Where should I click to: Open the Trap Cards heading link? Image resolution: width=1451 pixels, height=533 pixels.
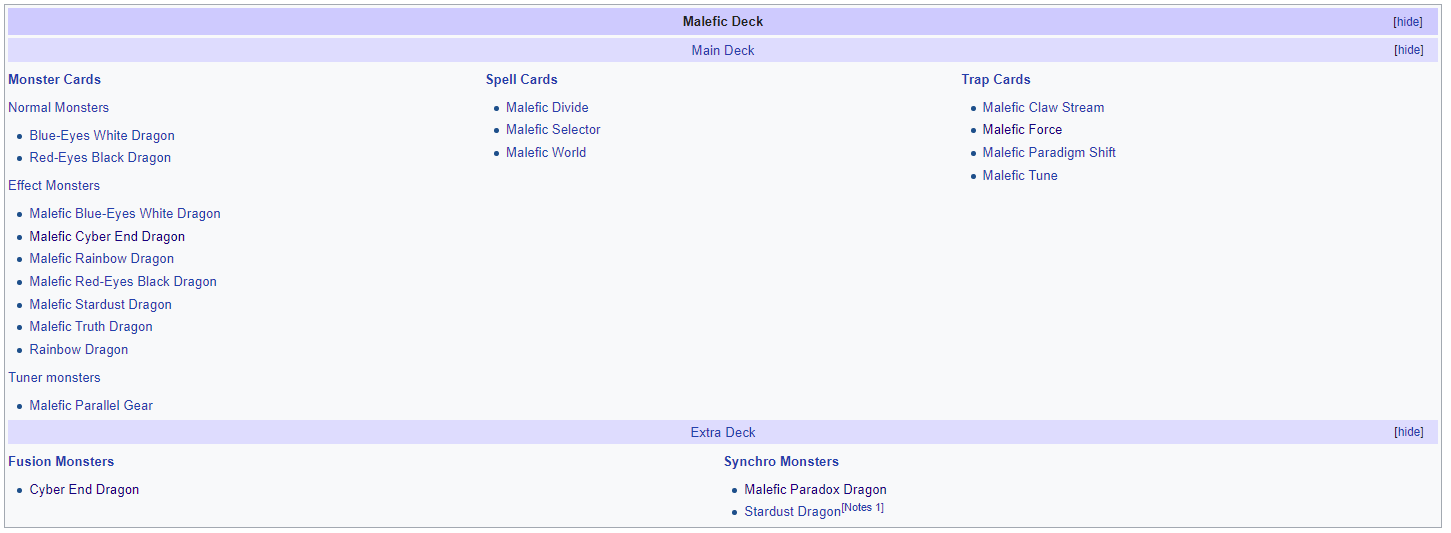point(996,79)
